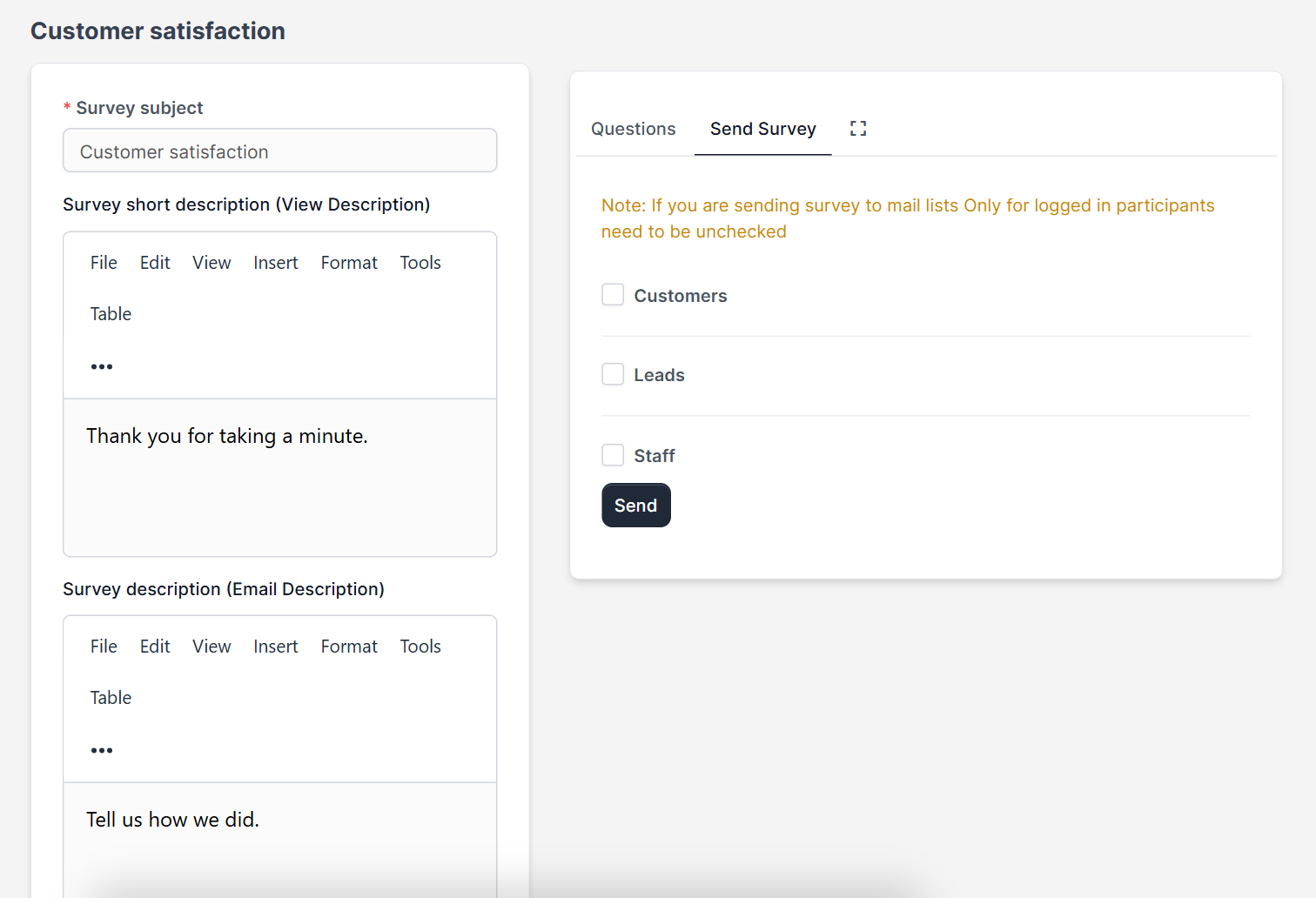Open Insert menu in short description editor
Screen dimensions: 1316x898
click(x=276, y=263)
